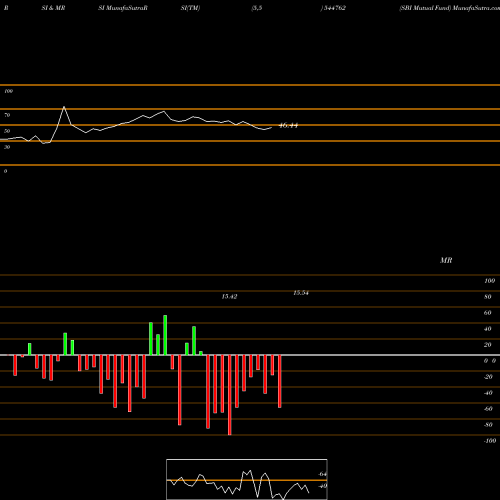Click the tallest green histogram bar
Viewport: 500px width, 500px height.
coord(165,335)
